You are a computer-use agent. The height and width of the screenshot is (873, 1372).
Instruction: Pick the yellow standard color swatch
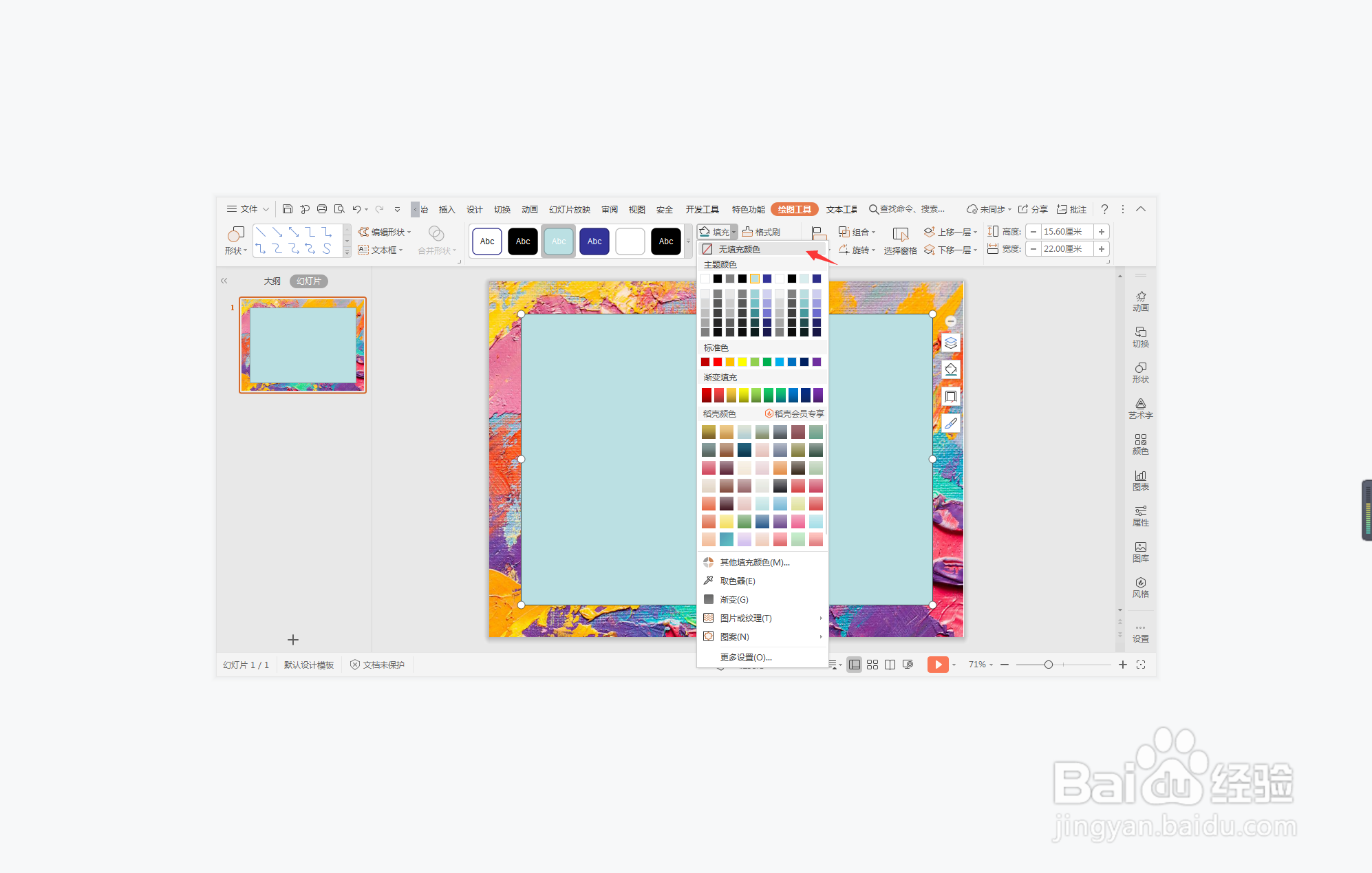[742, 362]
